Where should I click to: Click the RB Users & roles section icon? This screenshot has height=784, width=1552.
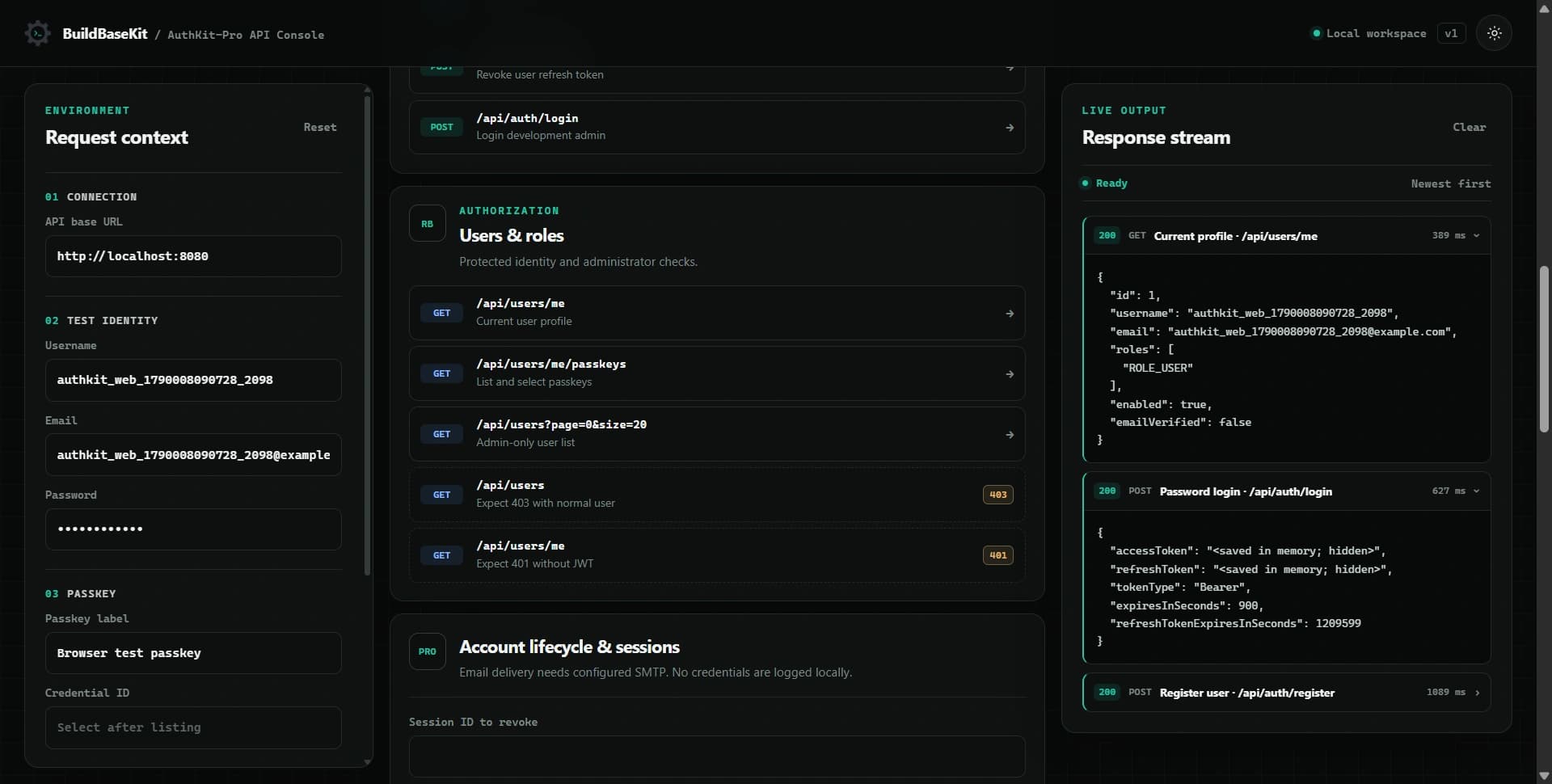(428, 224)
